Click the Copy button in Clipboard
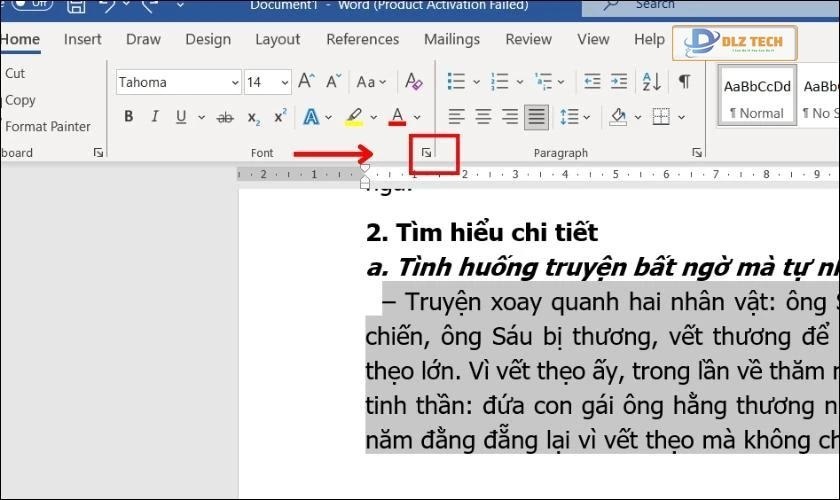 click(20, 100)
